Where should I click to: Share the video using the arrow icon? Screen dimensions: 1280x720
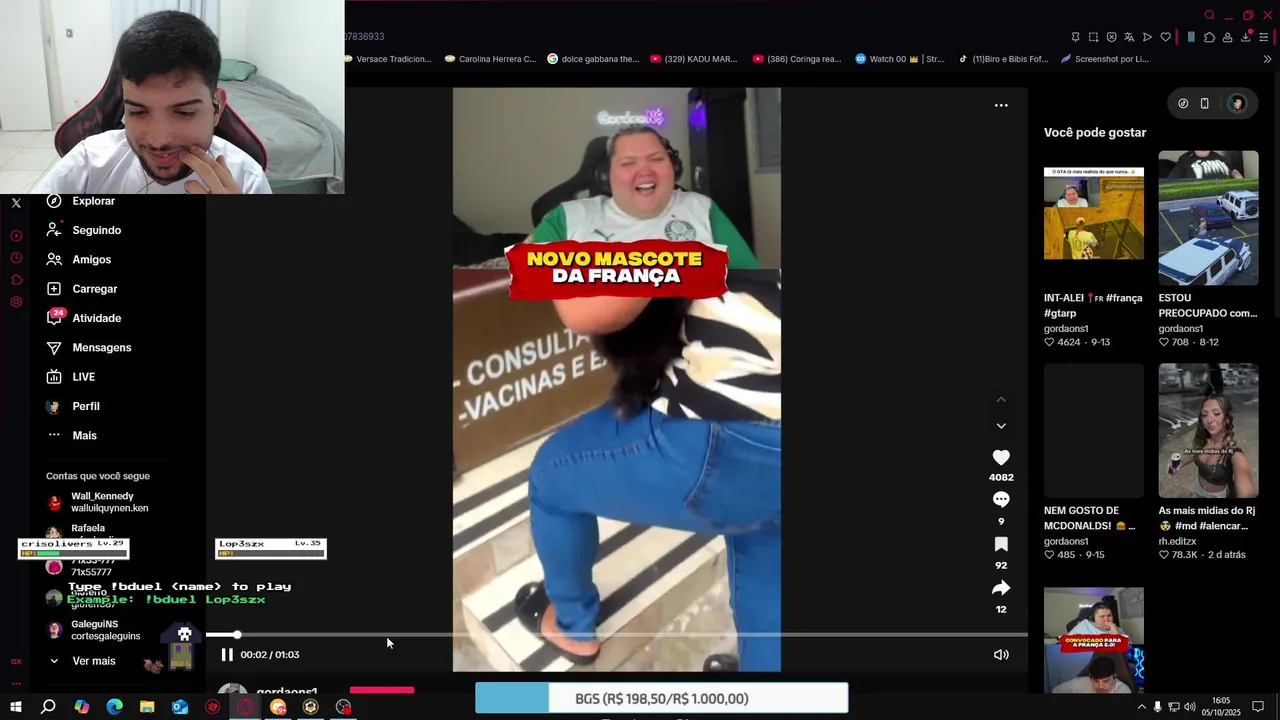click(1001, 588)
